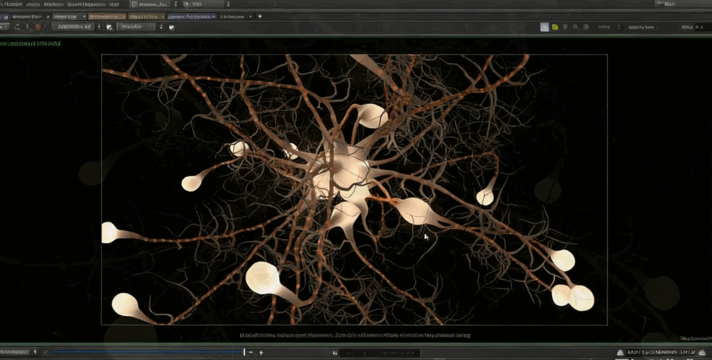
Task: Click the plus icon next to timeline slider
Action: point(261,352)
